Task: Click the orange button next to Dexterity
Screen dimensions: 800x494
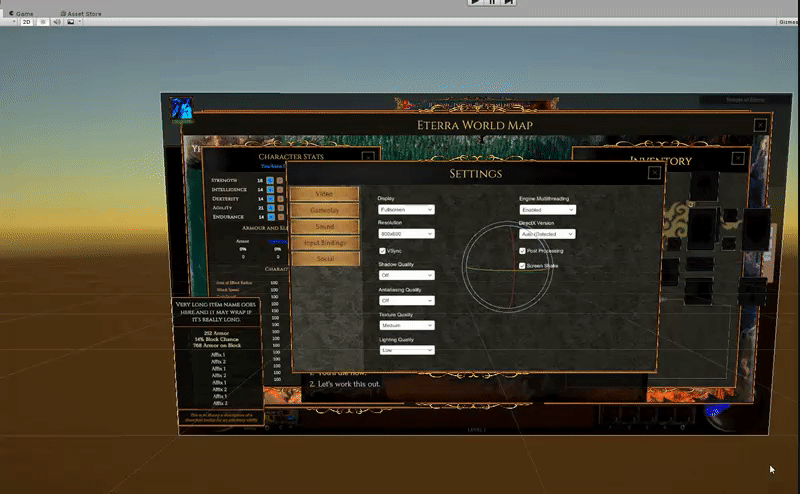Action: (280, 199)
